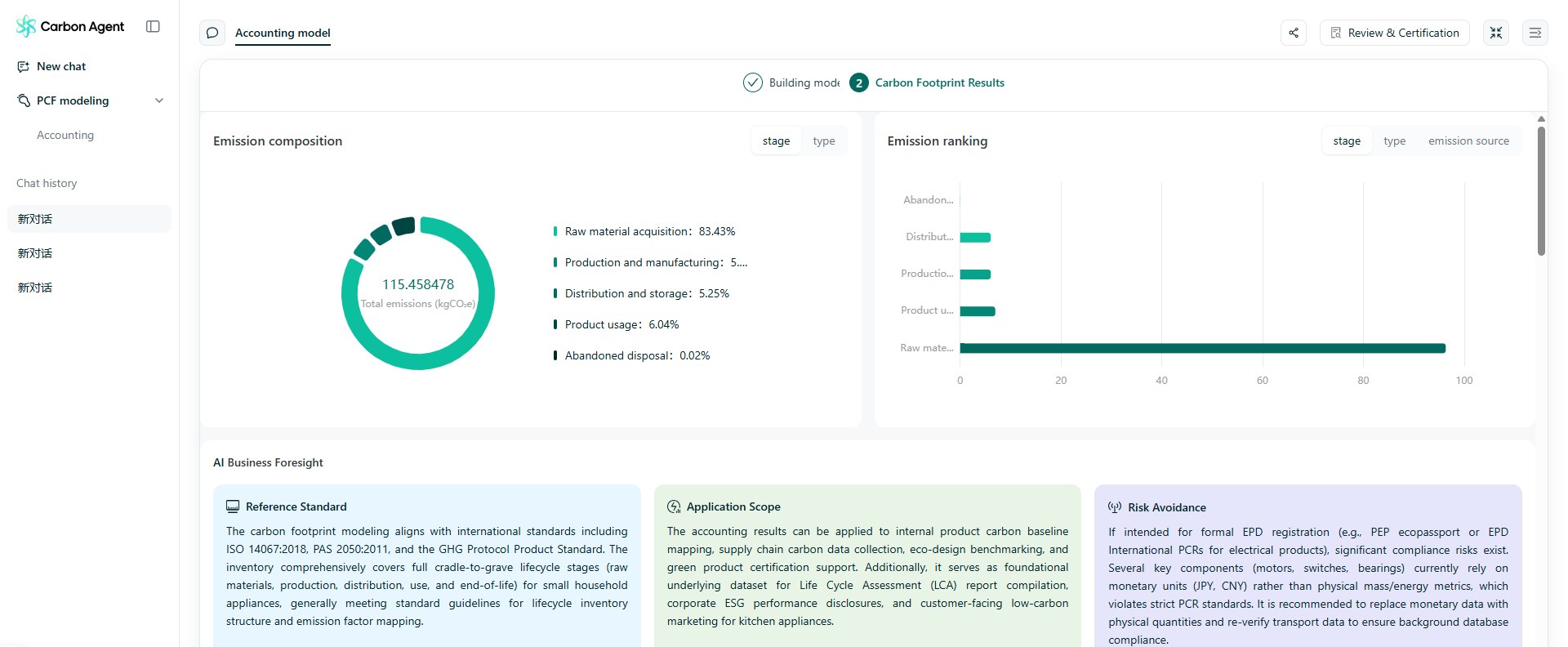Click the share icon button

[x=1294, y=33]
